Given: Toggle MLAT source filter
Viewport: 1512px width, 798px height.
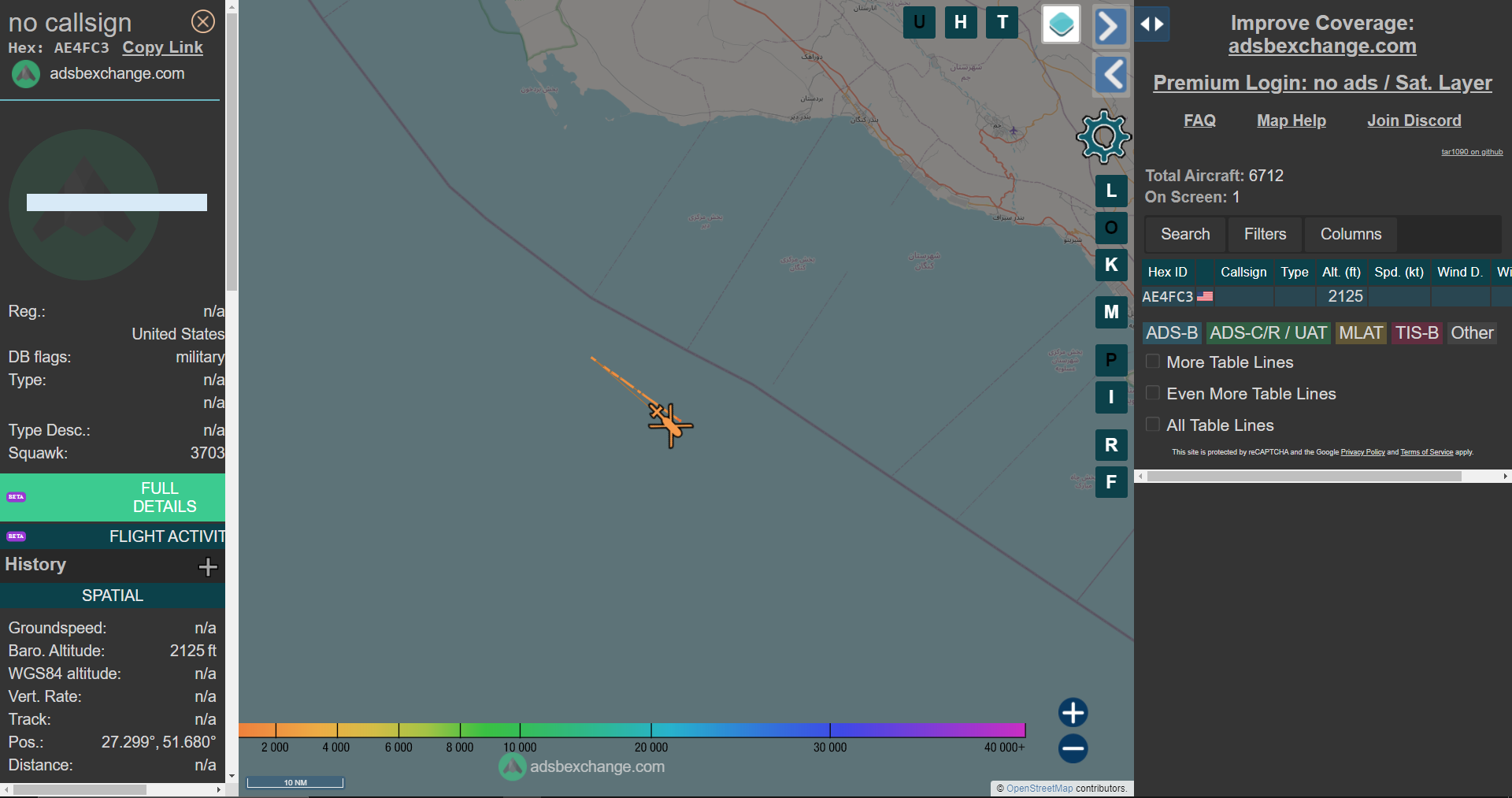Looking at the screenshot, I should (x=1361, y=333).
